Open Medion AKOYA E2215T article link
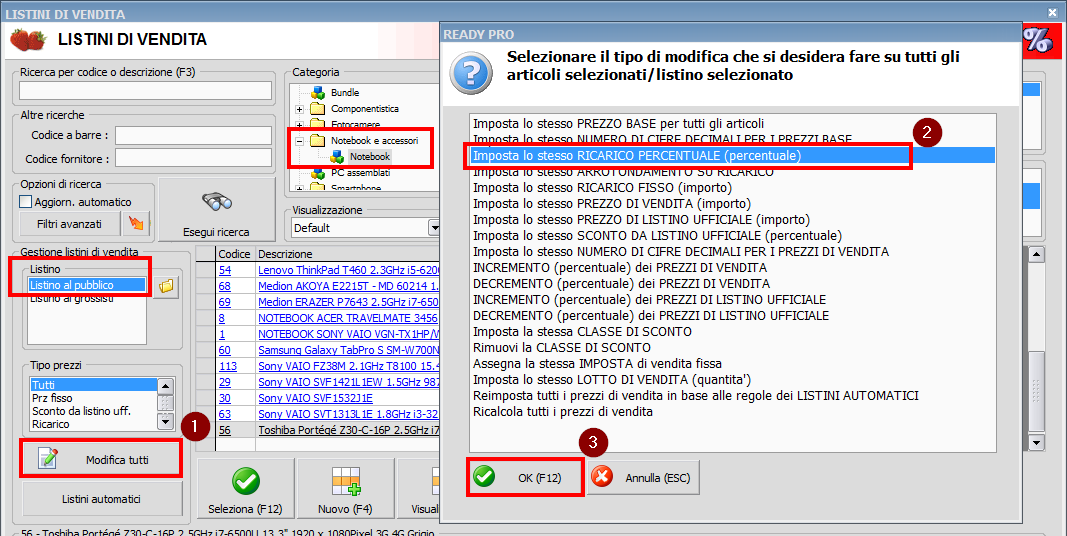The height and width of the screenshot is (536, 1067). pyautogui.click(x=348, y=286)
